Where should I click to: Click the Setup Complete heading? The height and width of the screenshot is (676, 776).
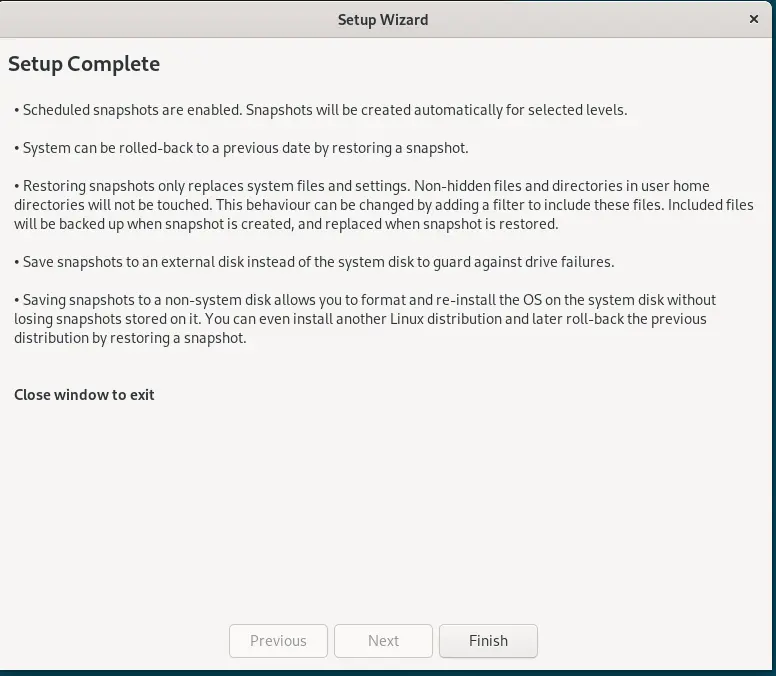pos(84,64)
